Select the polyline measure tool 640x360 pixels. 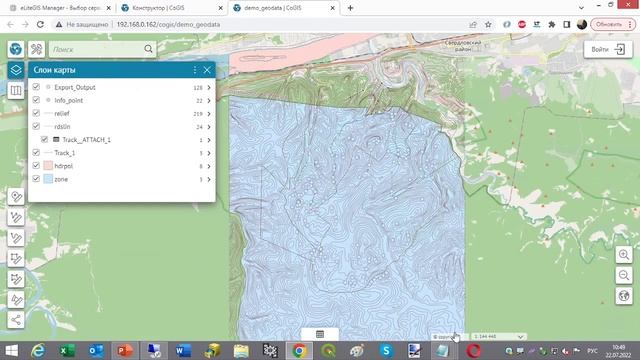(16, 238)
